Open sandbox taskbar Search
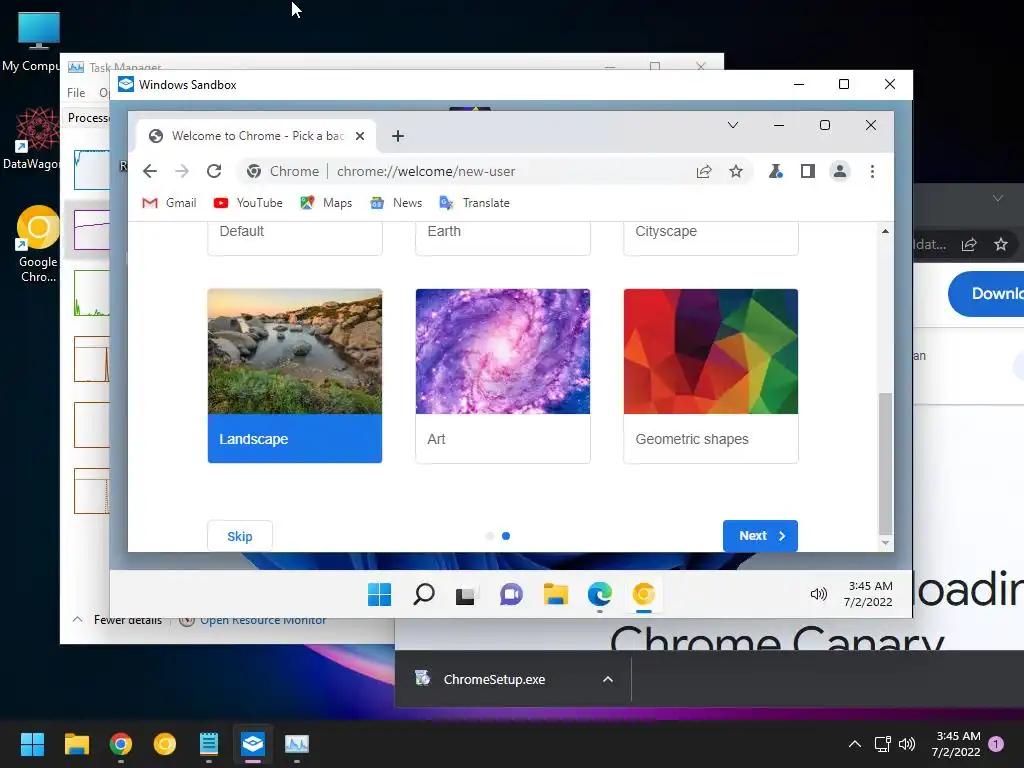The image size is (1024, 768). (x=424, y=594)
